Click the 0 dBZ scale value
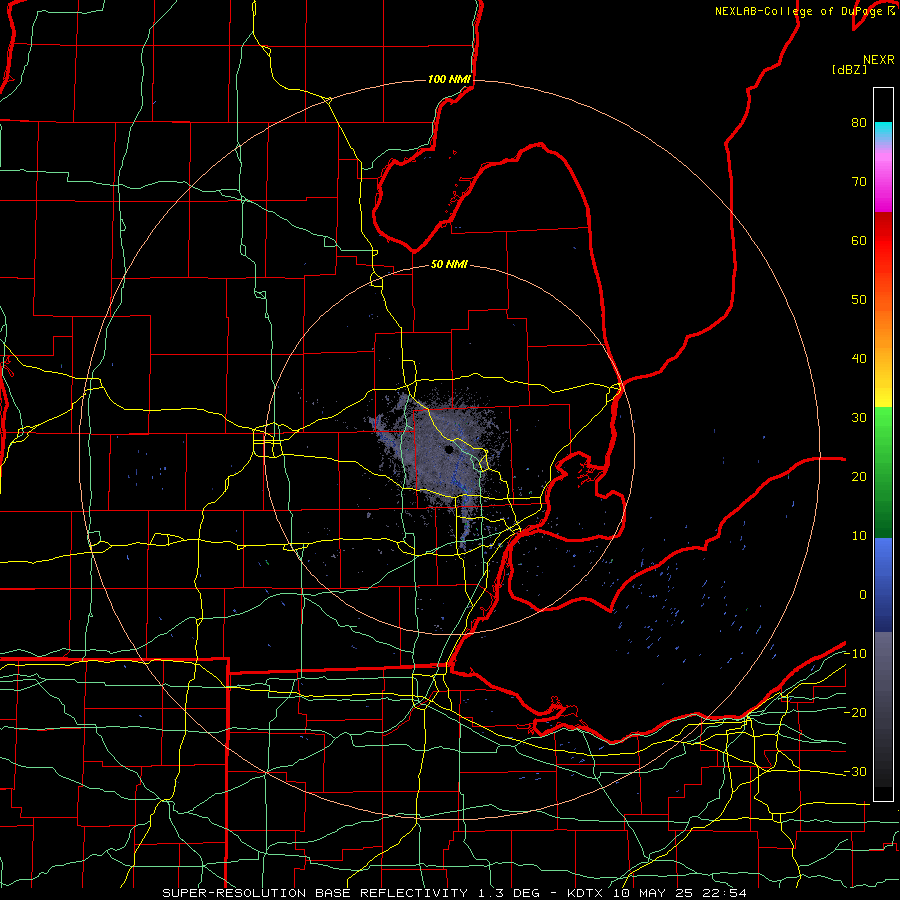The height and width of the screenshot is (900, 900). click(863, 595)
